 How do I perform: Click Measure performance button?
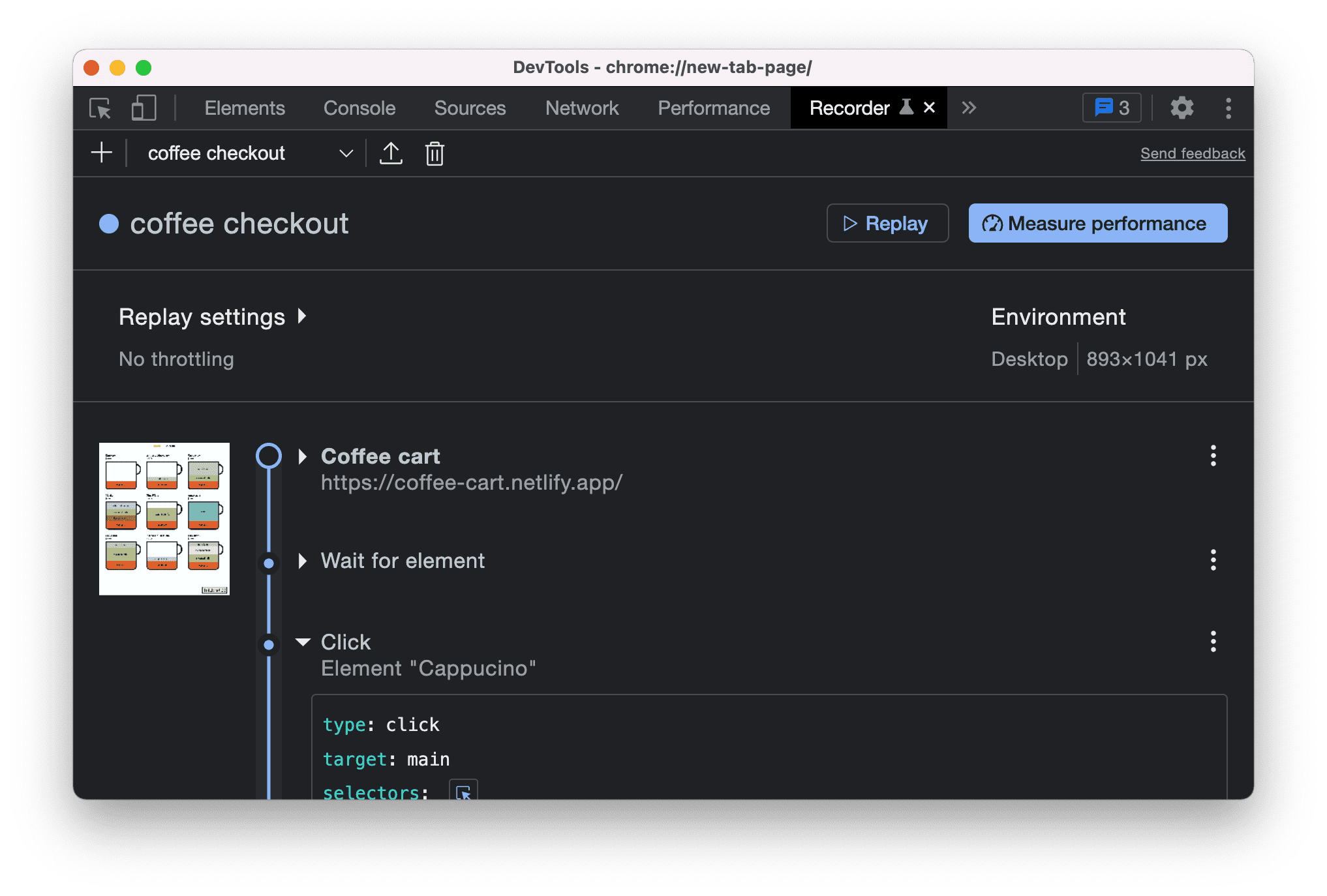[x=1098, y=222]
